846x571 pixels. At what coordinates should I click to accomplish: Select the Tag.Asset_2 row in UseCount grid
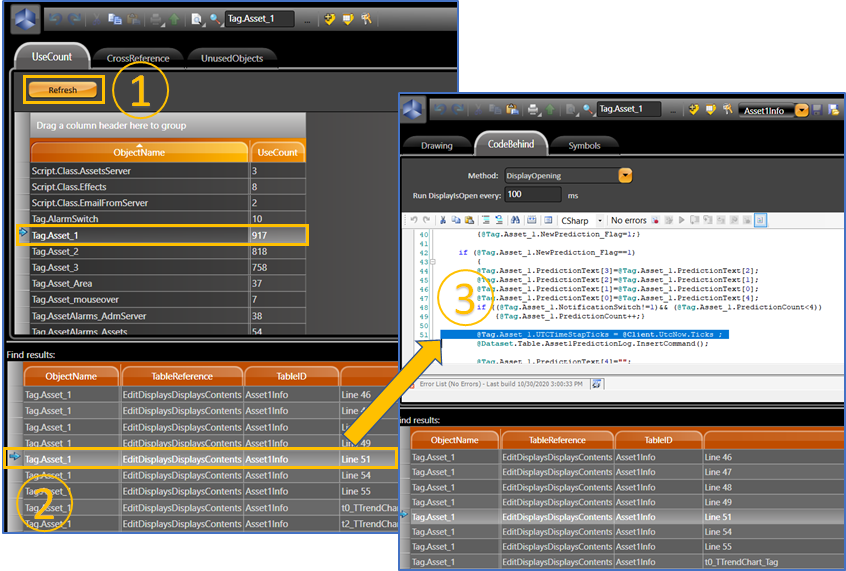[138, 253]
